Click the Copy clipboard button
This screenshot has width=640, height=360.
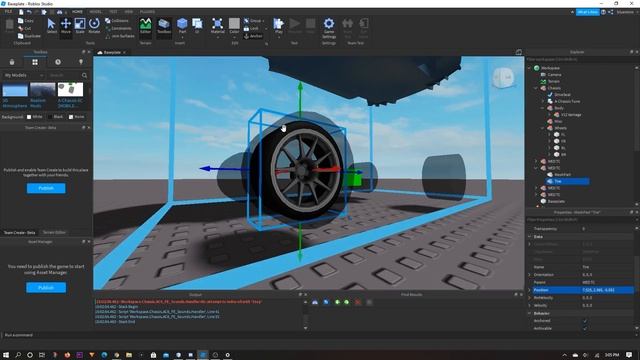[x=26, y=20]
